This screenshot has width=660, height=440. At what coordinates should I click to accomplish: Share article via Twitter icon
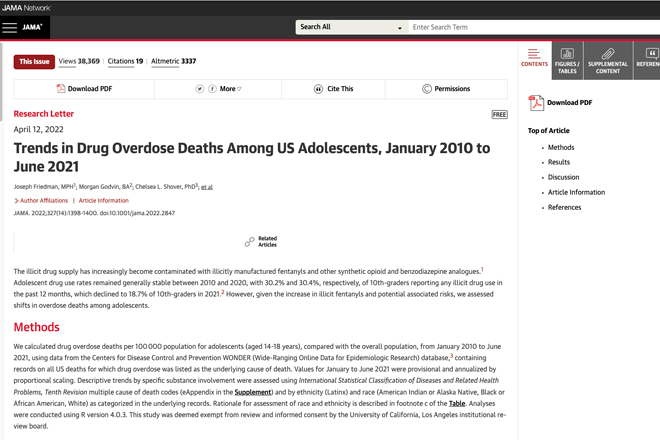pos(200,89)
